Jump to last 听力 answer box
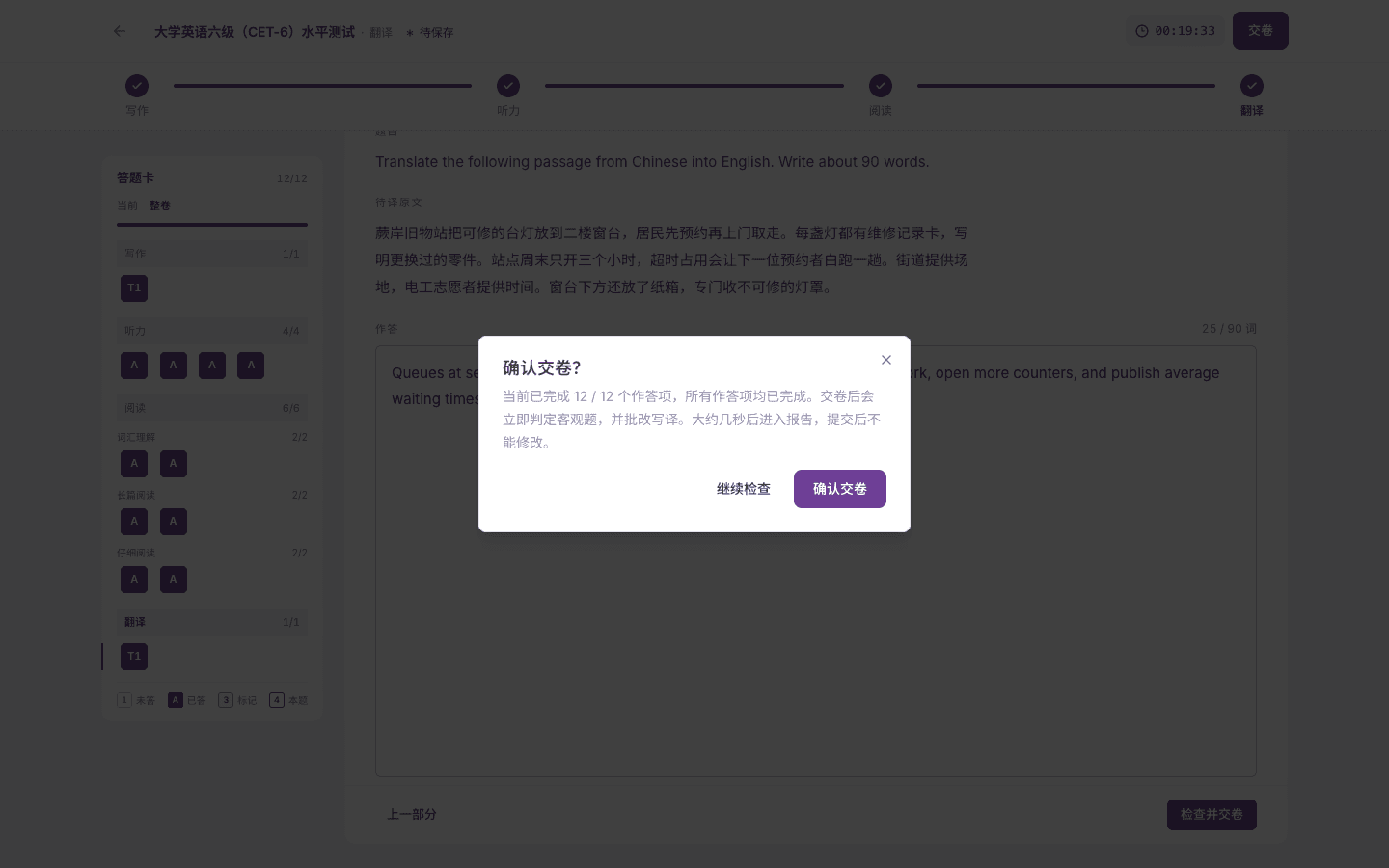Viewport: 1389px width, 868px height. point(251,366)
